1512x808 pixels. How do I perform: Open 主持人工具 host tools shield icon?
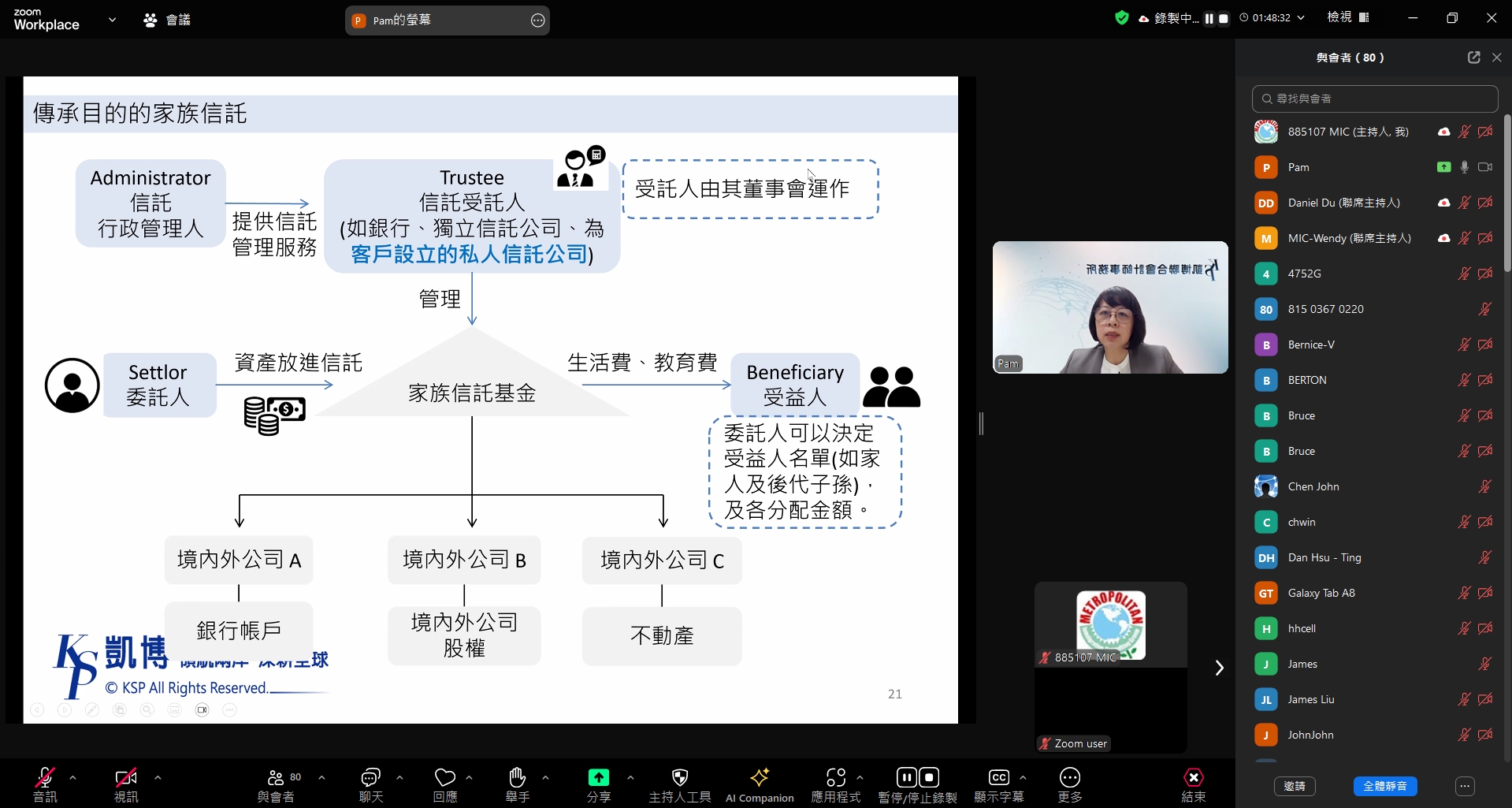pos(680,778)
